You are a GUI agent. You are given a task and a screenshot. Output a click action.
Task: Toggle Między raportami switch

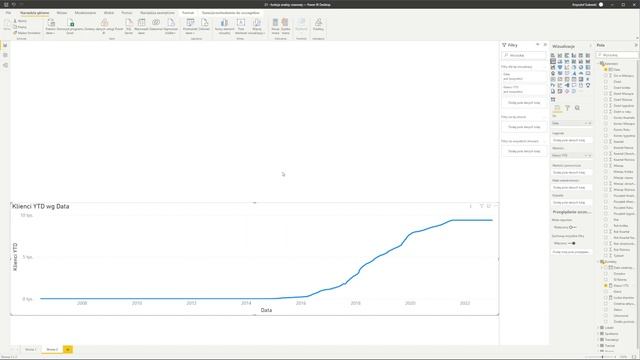pos(572,227)
